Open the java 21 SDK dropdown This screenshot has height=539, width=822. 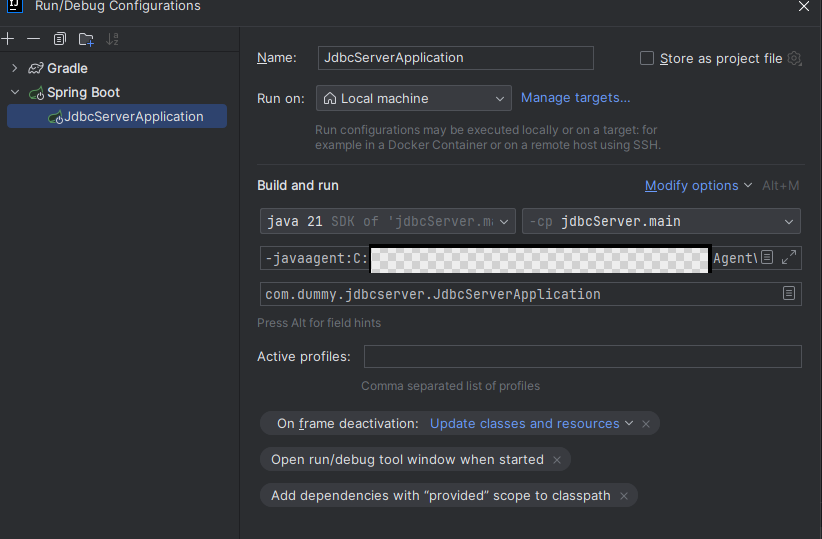pyautogui.click(x=388, y=221)
